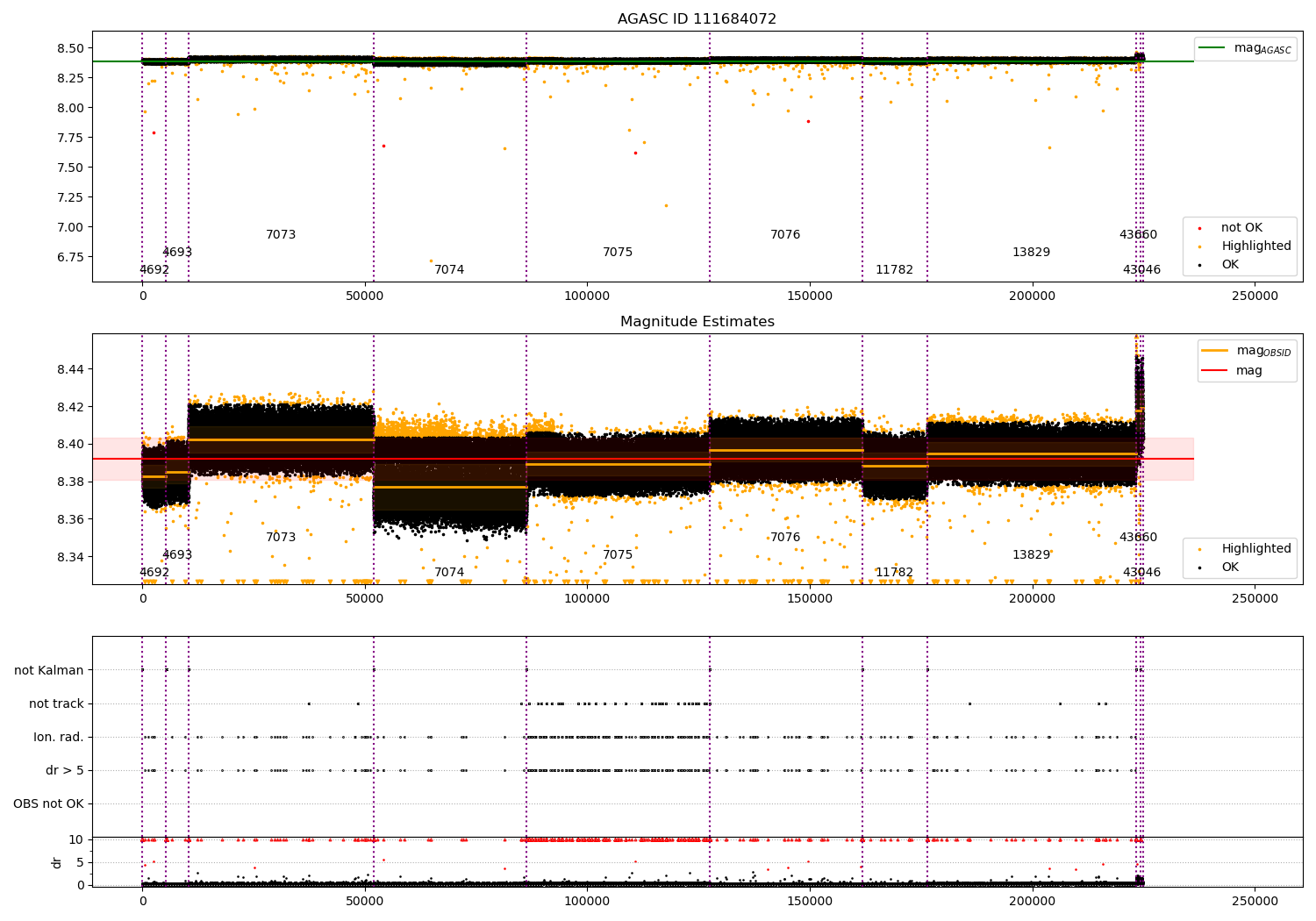The width and height of the screenshot is (1316, 921).
Task: Click the title 'AGASC ID 111684072'
Action: [697, 19]
